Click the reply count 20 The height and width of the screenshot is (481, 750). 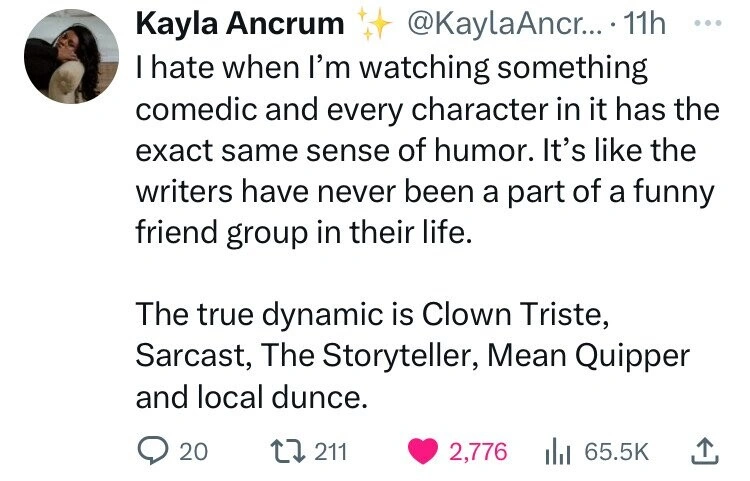pyautogui.click(x=192, y=451)
